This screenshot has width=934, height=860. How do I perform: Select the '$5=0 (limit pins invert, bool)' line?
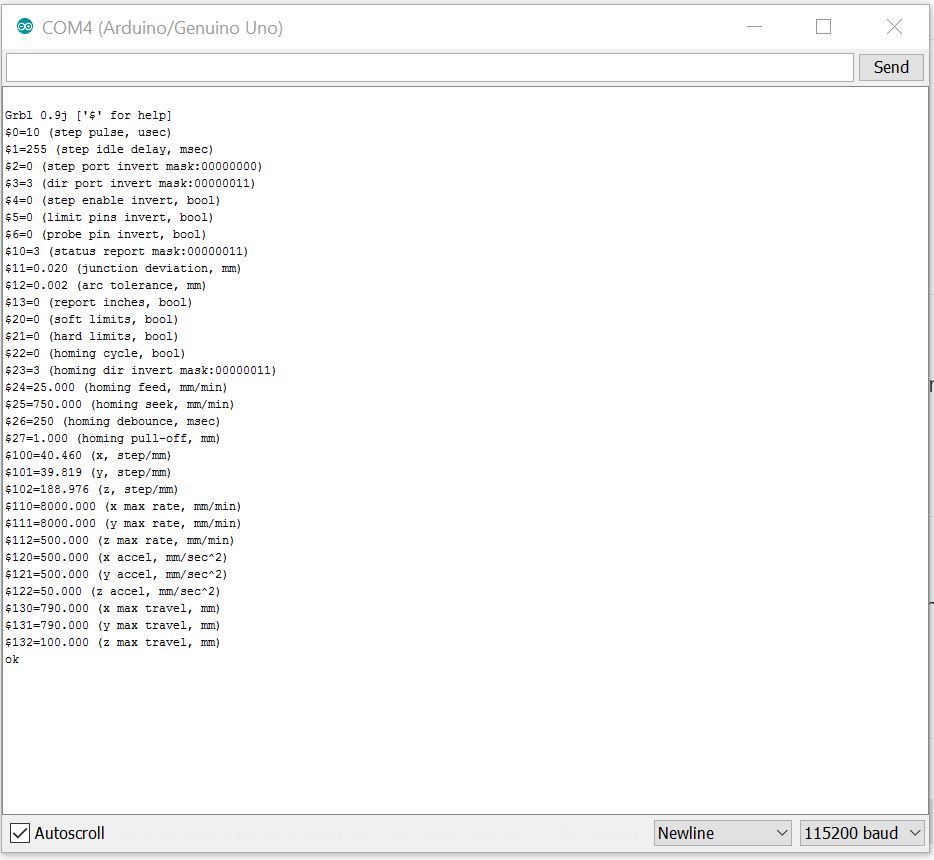click(x=109, y=217)
